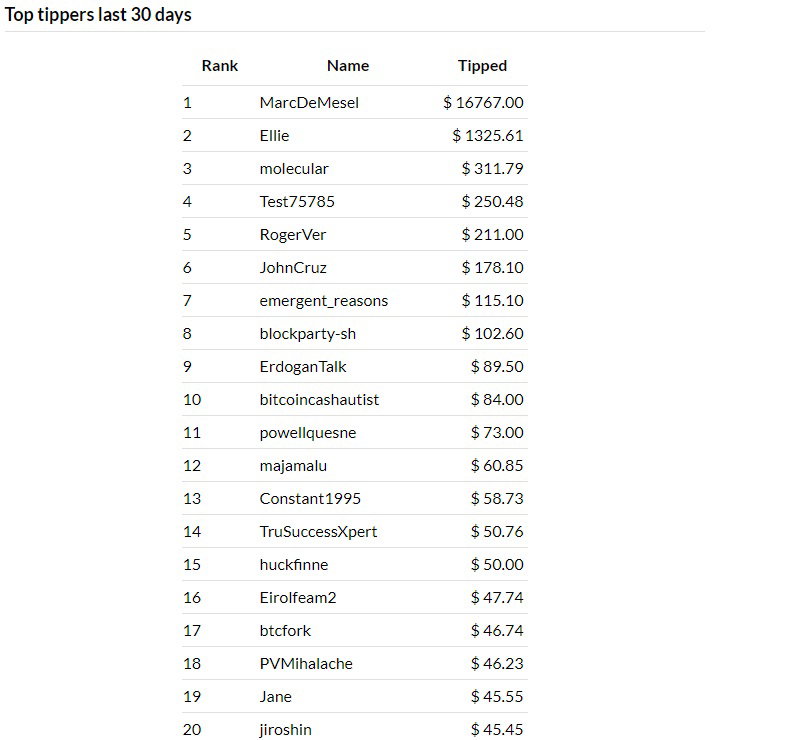This screenshot has height=740, width=790.
Task: Open ErdoganTalk's profile
Action: pyautogui.click(x=303, y=367)
